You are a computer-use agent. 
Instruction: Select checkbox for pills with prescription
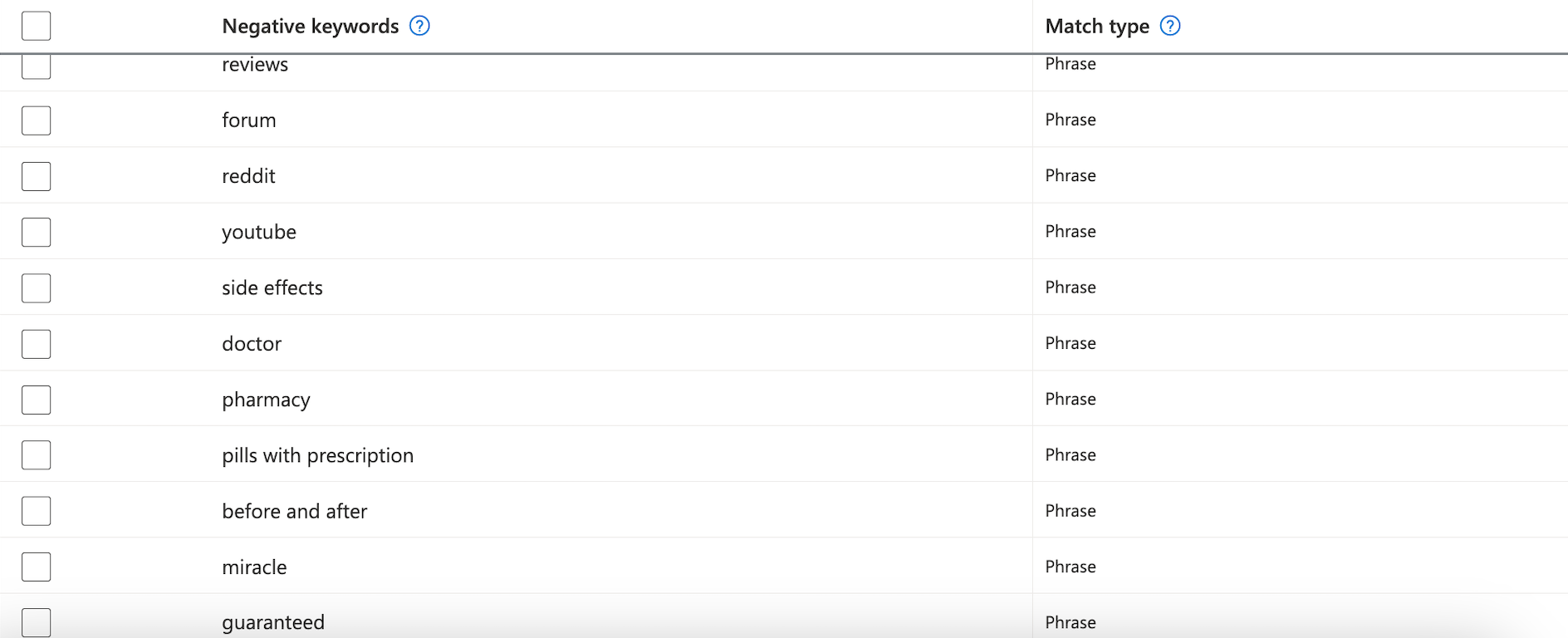pyautogui.click(x=37, y=455)
